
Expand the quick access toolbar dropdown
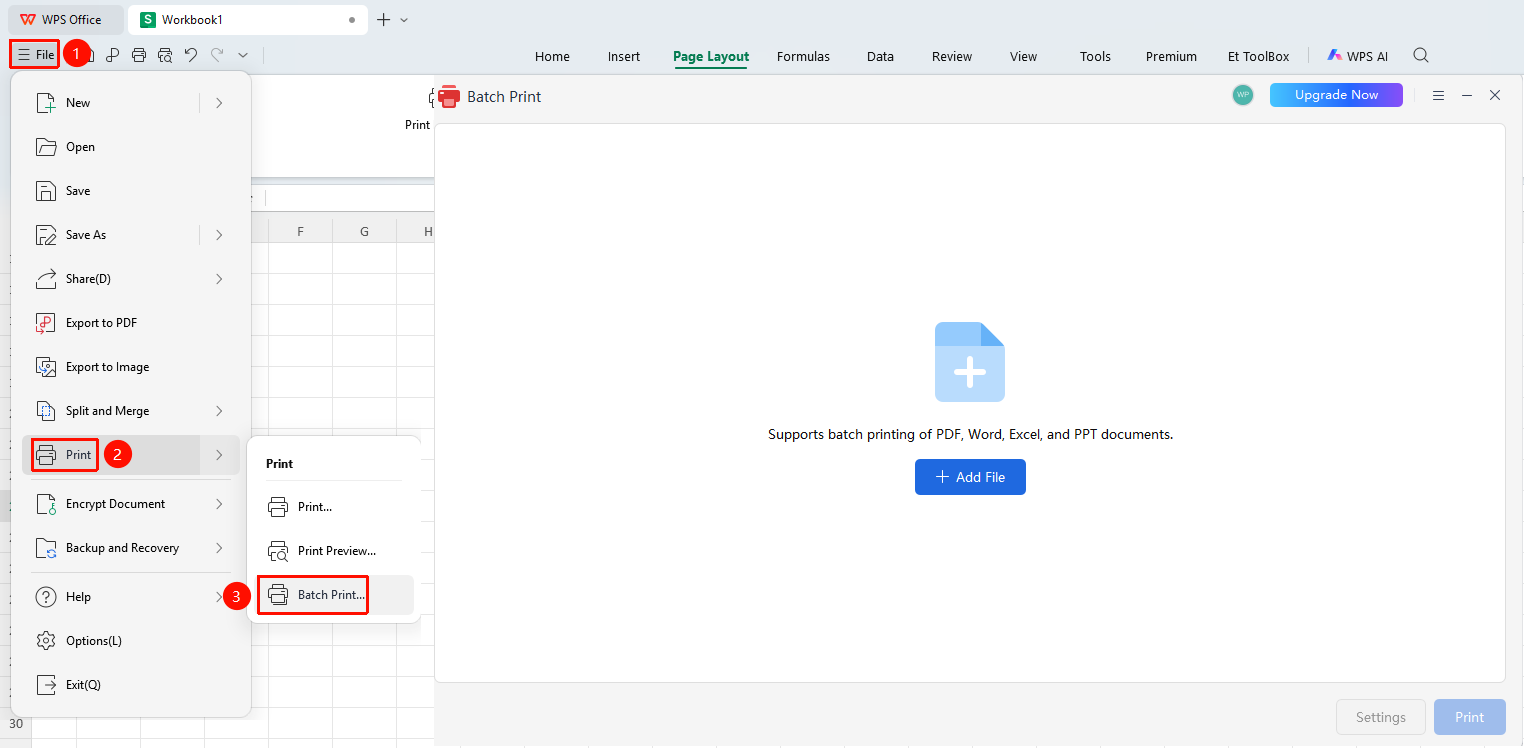click(243, 56)
